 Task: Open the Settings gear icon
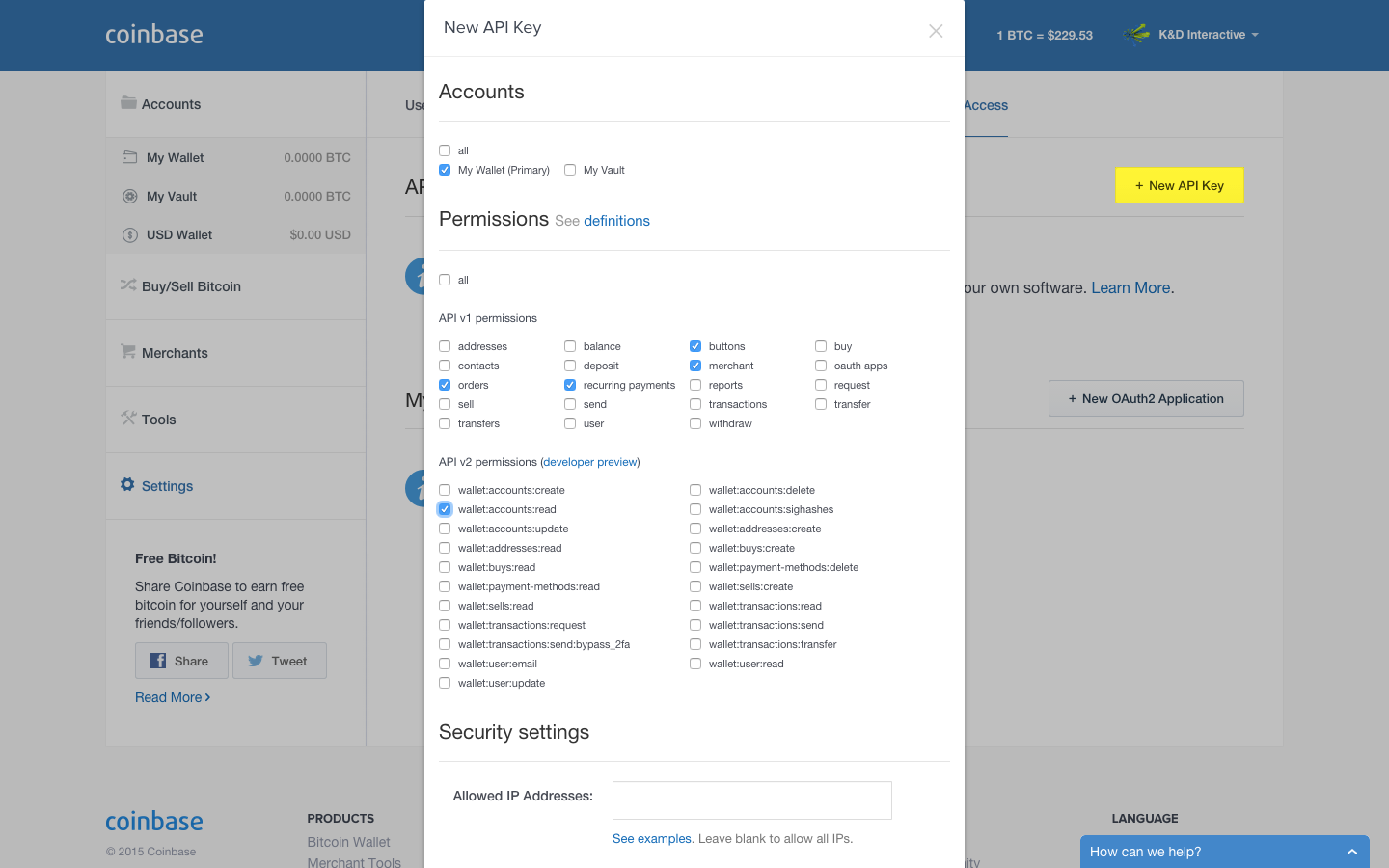[x=128, y=485]
